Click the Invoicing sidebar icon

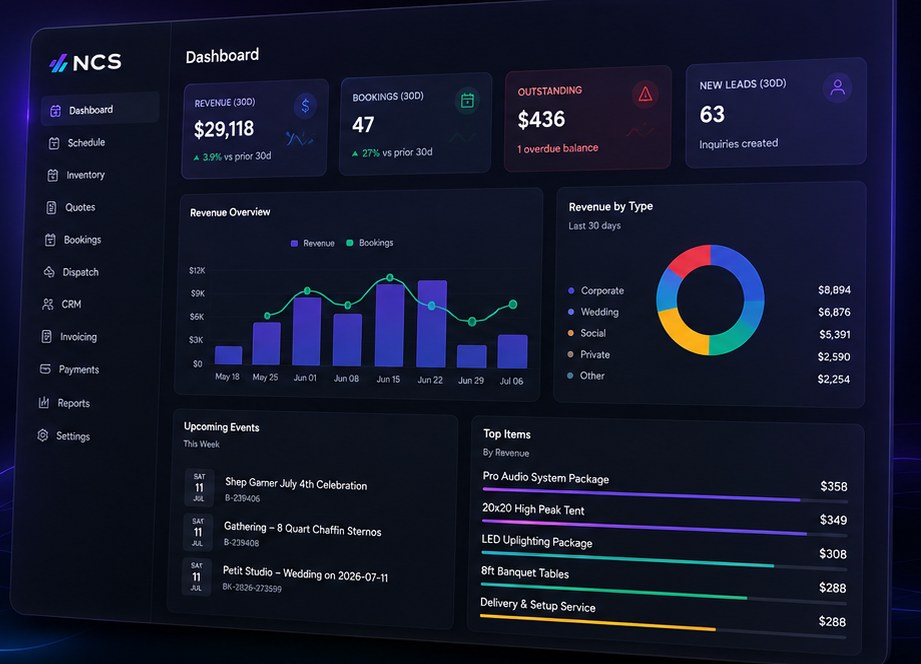[46, 336]
